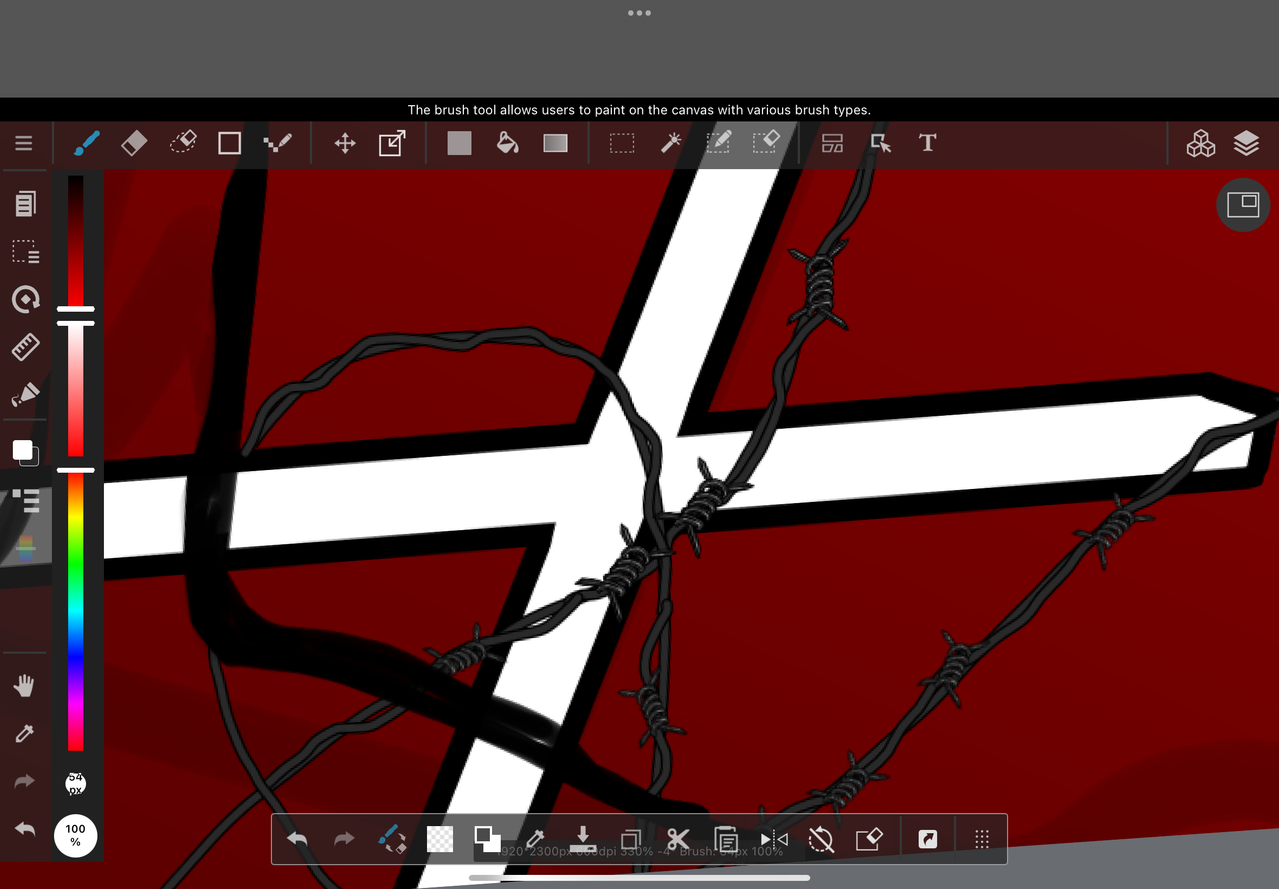Open the selection menu in sidebar
Screen dimensions: 1279x889
point(25,251)
